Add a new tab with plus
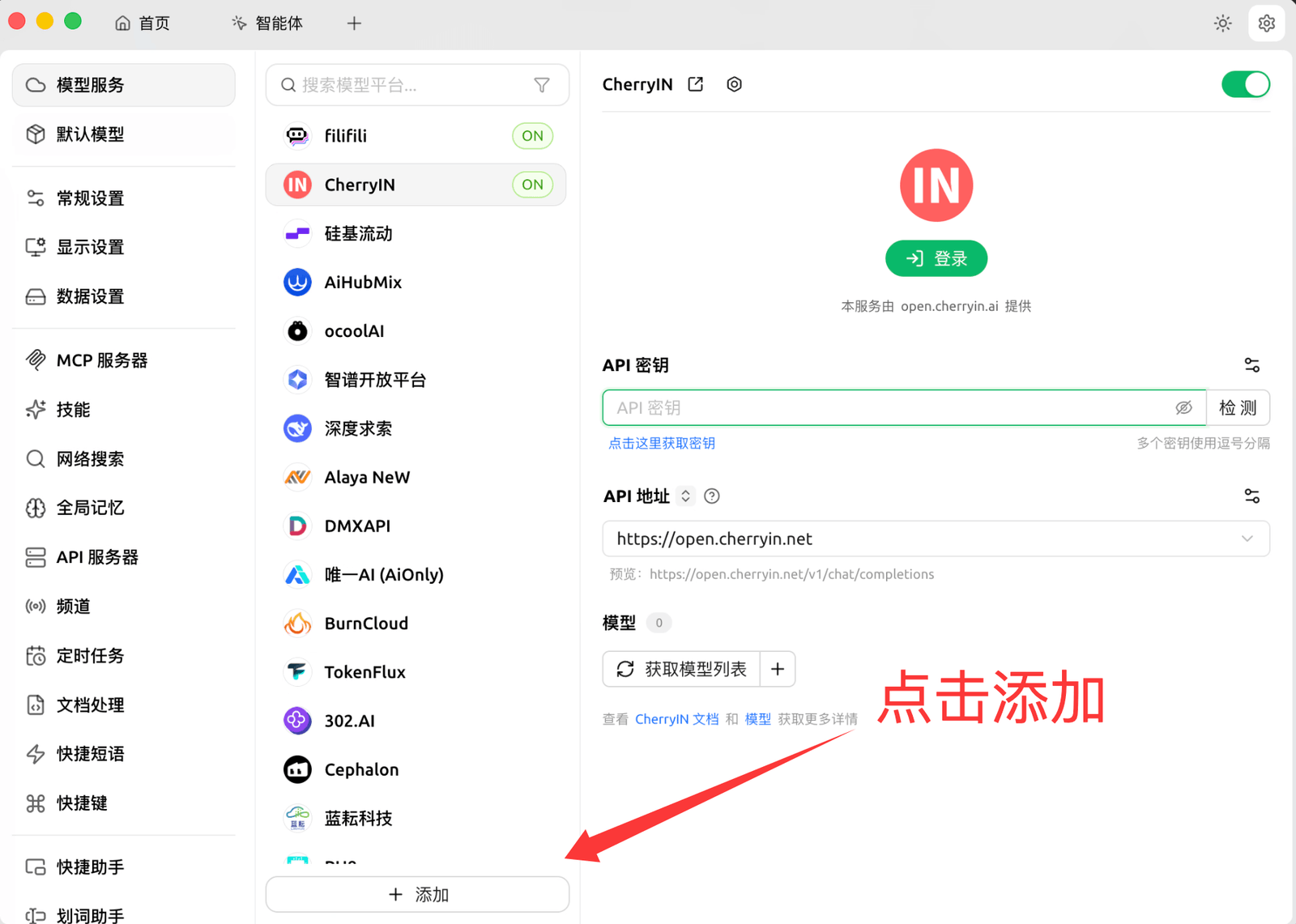The width and height of the screenshot is (1296, 924). tap(354, 23)
